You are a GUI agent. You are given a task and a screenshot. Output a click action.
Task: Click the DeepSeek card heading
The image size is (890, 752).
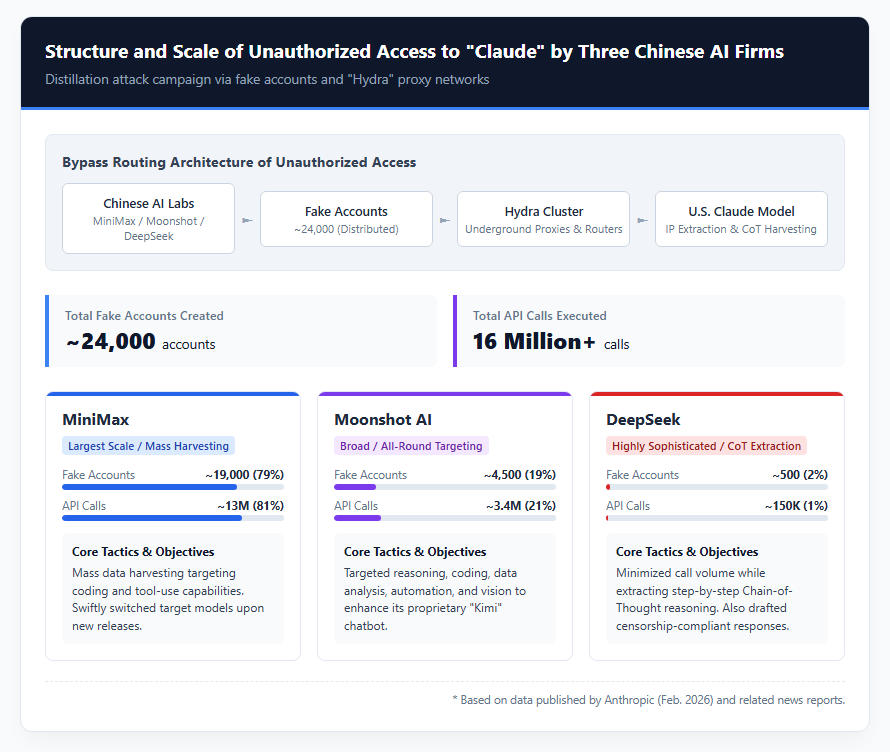pos(643,419)
